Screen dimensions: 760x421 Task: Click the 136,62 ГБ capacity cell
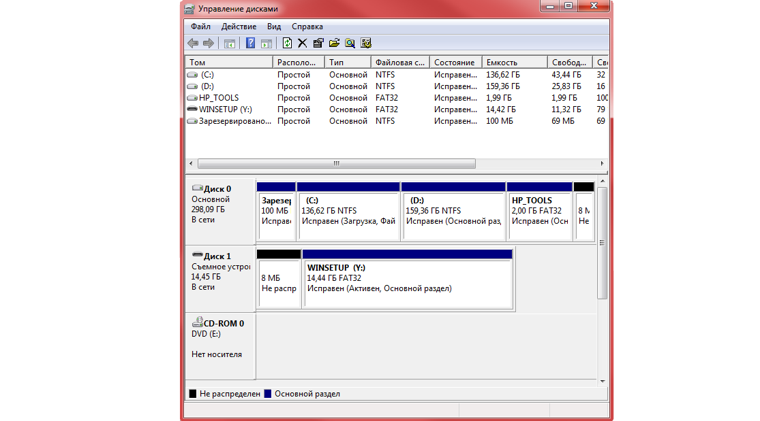[503, 75]
